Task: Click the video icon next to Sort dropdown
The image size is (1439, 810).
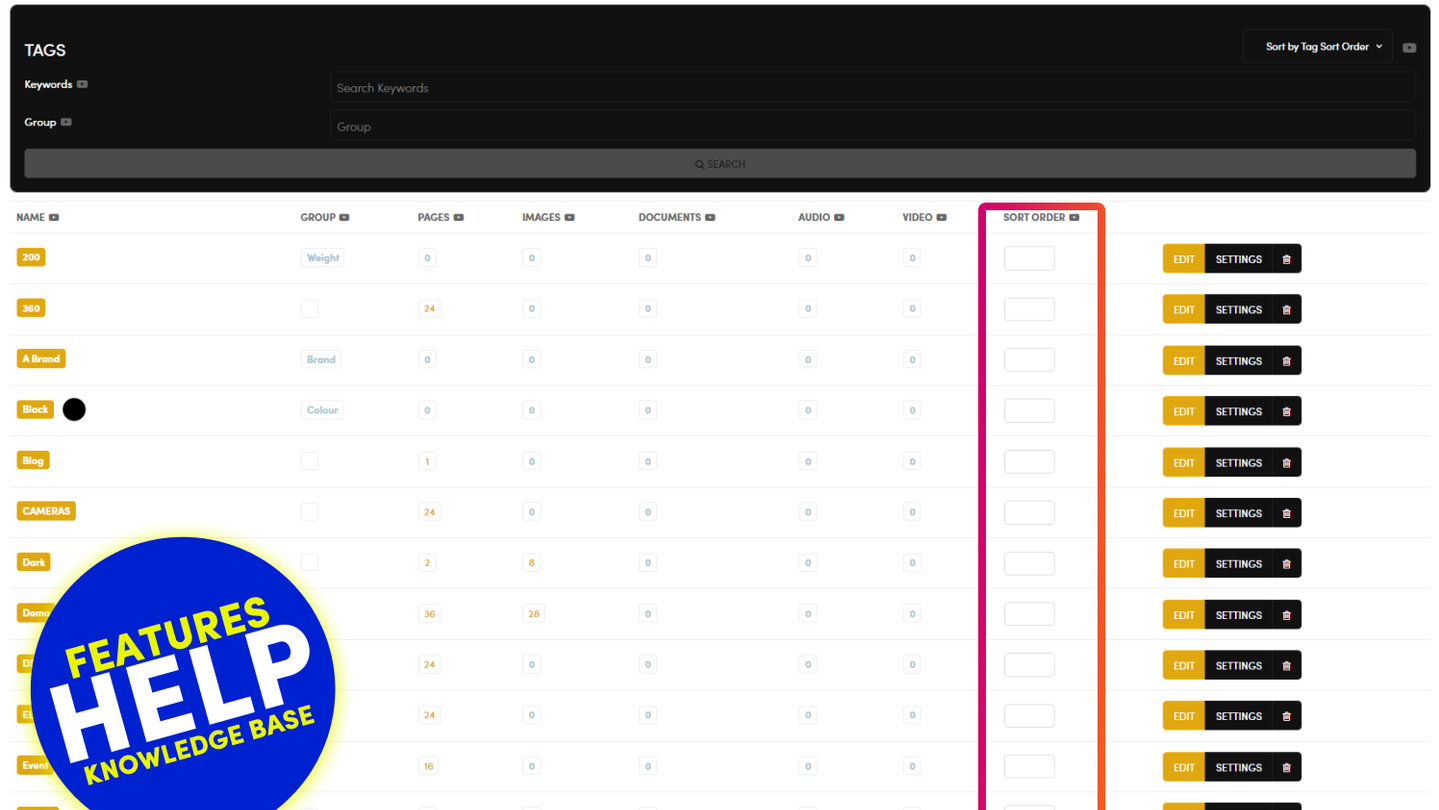Action: (1409, 47)
